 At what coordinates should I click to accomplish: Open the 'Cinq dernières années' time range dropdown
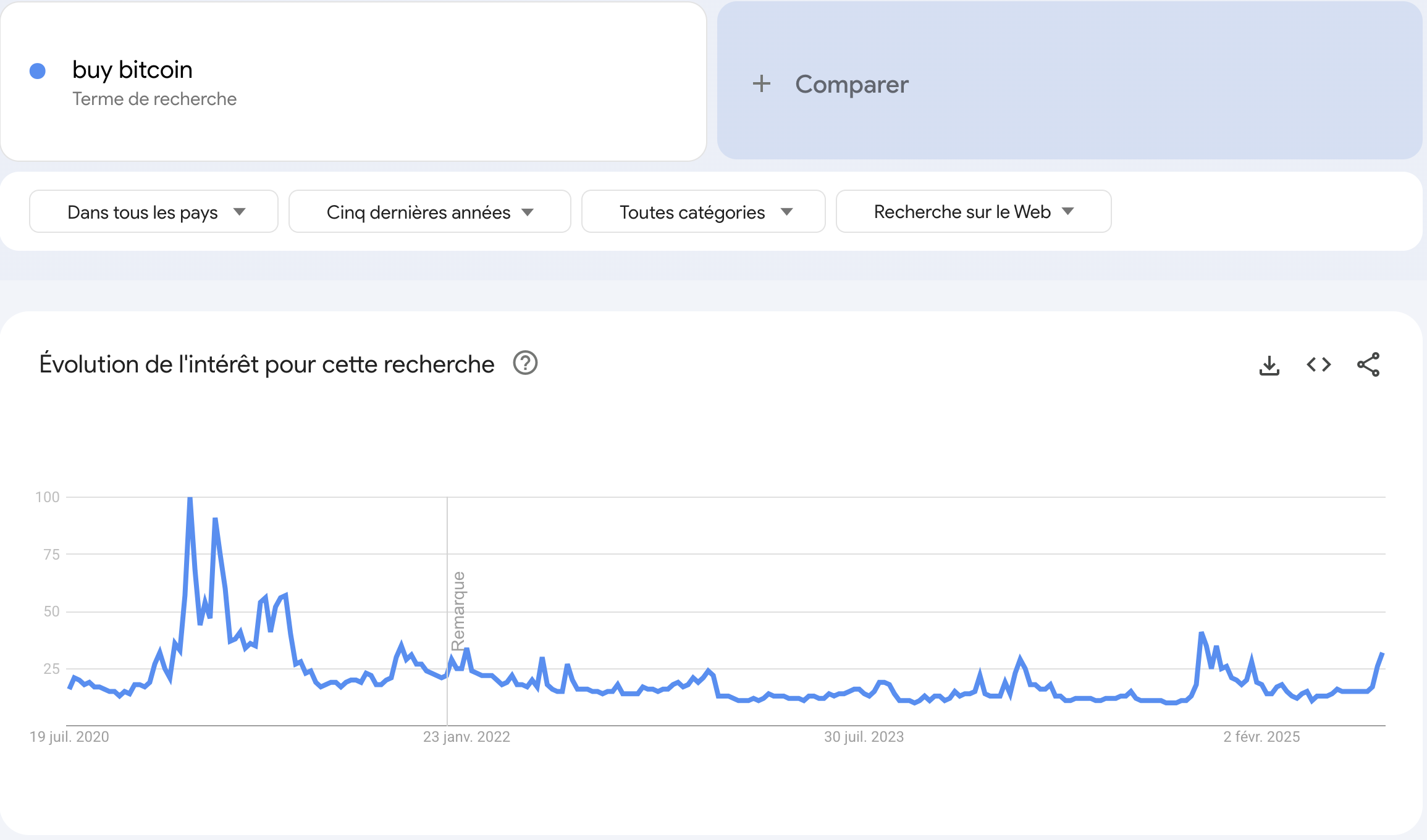click(x=429, y=212)
